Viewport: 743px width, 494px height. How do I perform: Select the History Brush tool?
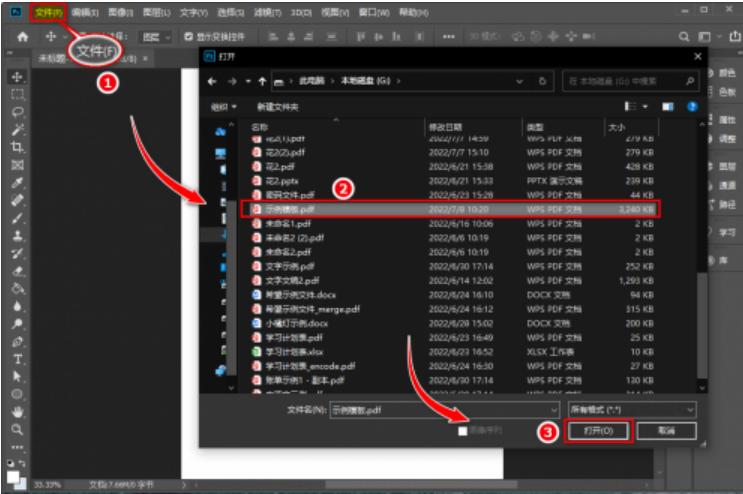(x=17, y=253)
